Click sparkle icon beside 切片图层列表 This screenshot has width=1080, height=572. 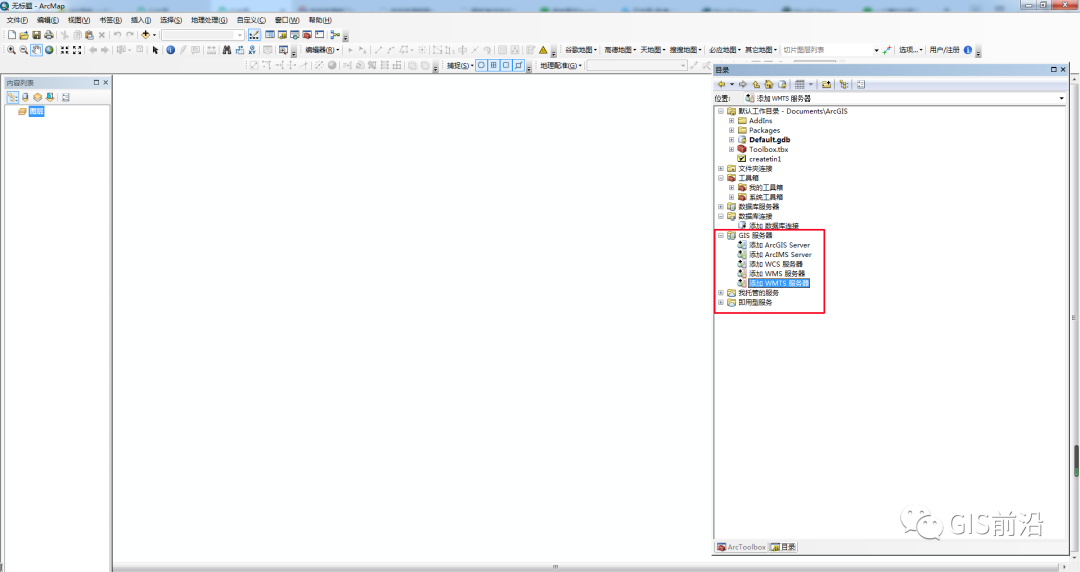coord(886,50)
